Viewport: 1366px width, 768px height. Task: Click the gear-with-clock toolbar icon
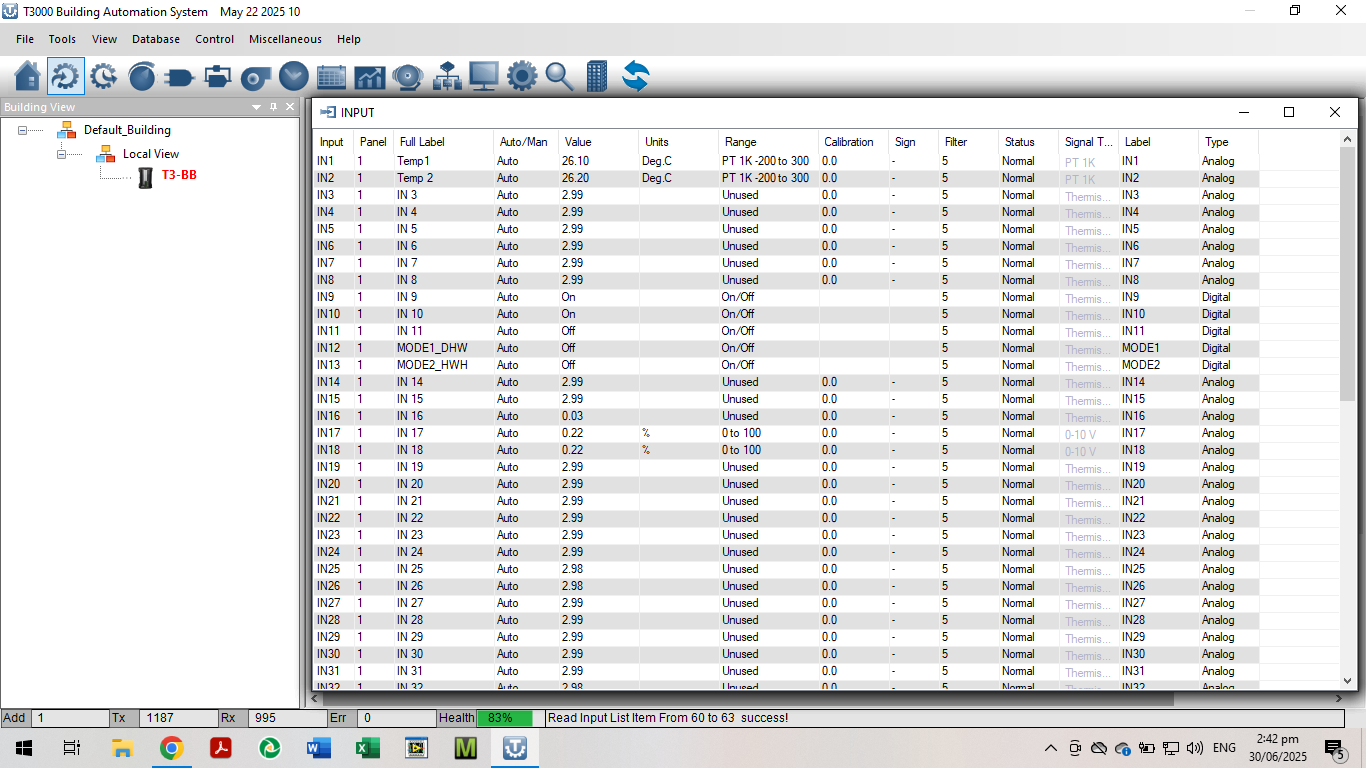[x=104, y=76]
